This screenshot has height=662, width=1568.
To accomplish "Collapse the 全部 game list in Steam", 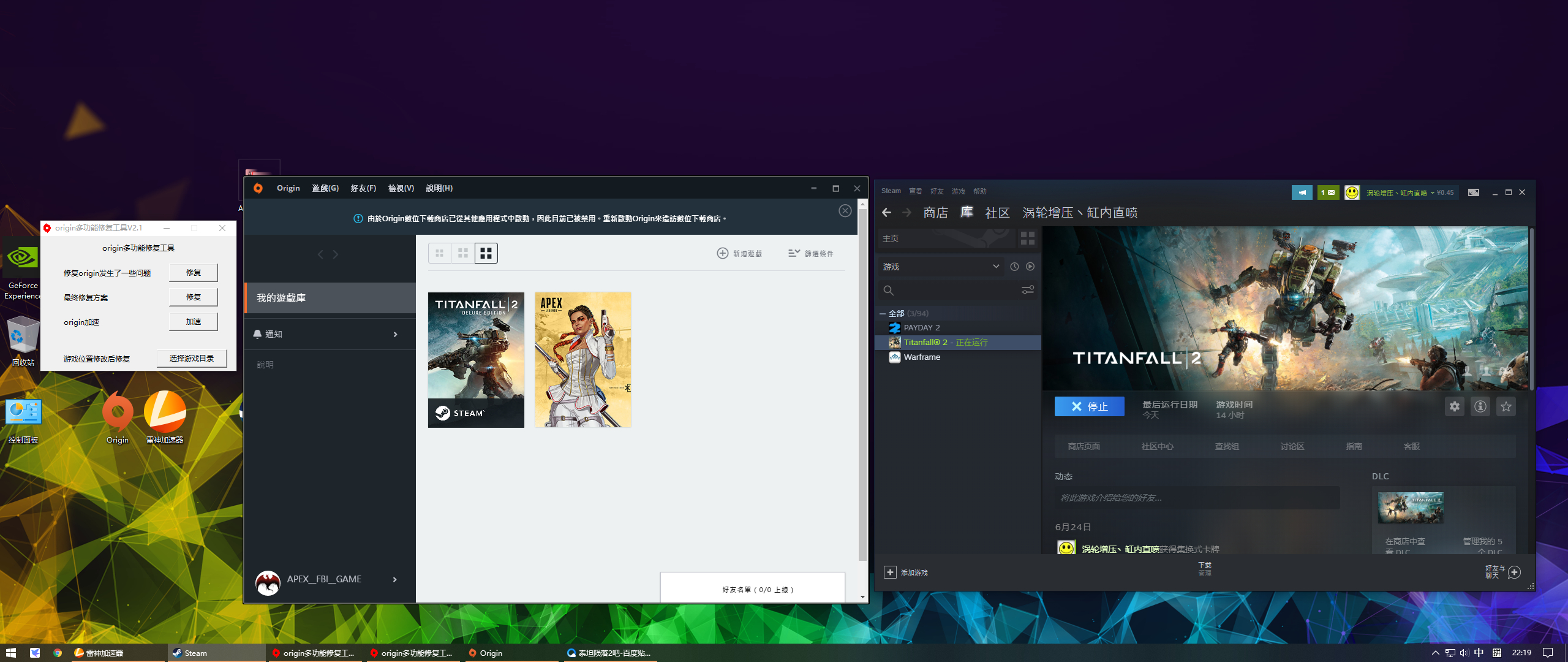I will 883,313.
